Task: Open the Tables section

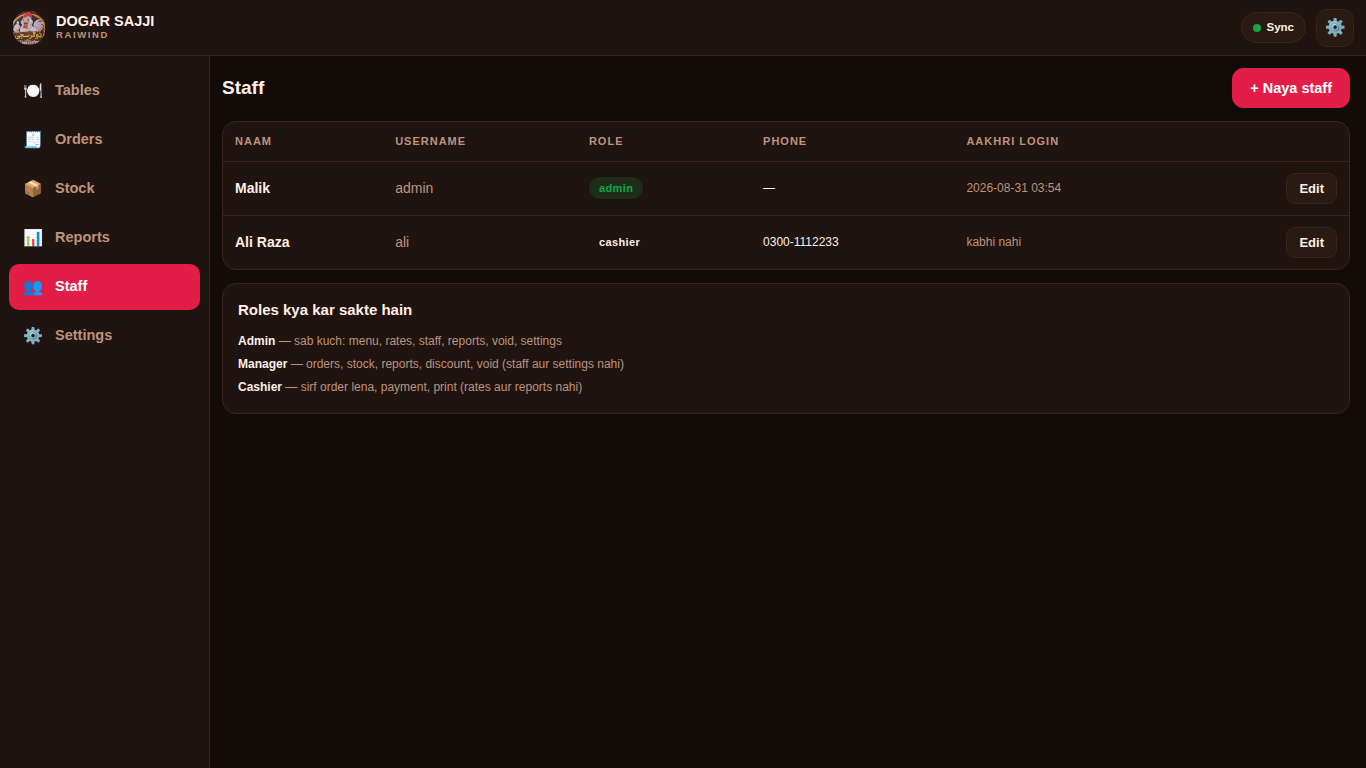Action: click(104, 90)
